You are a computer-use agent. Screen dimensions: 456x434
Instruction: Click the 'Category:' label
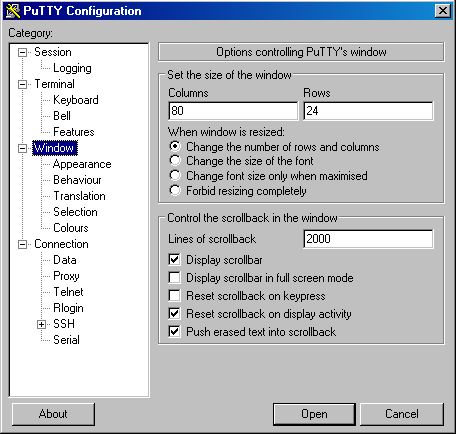coord(31,33)
